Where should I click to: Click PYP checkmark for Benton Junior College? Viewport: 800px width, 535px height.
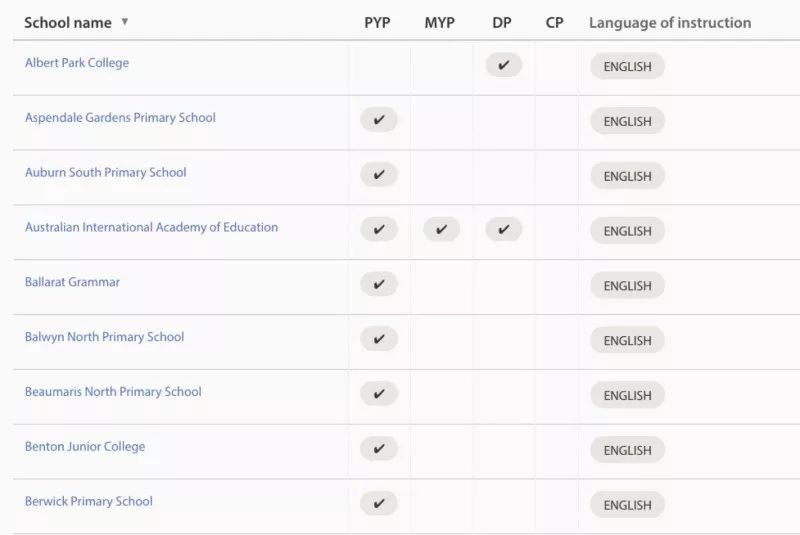[379, 449]
